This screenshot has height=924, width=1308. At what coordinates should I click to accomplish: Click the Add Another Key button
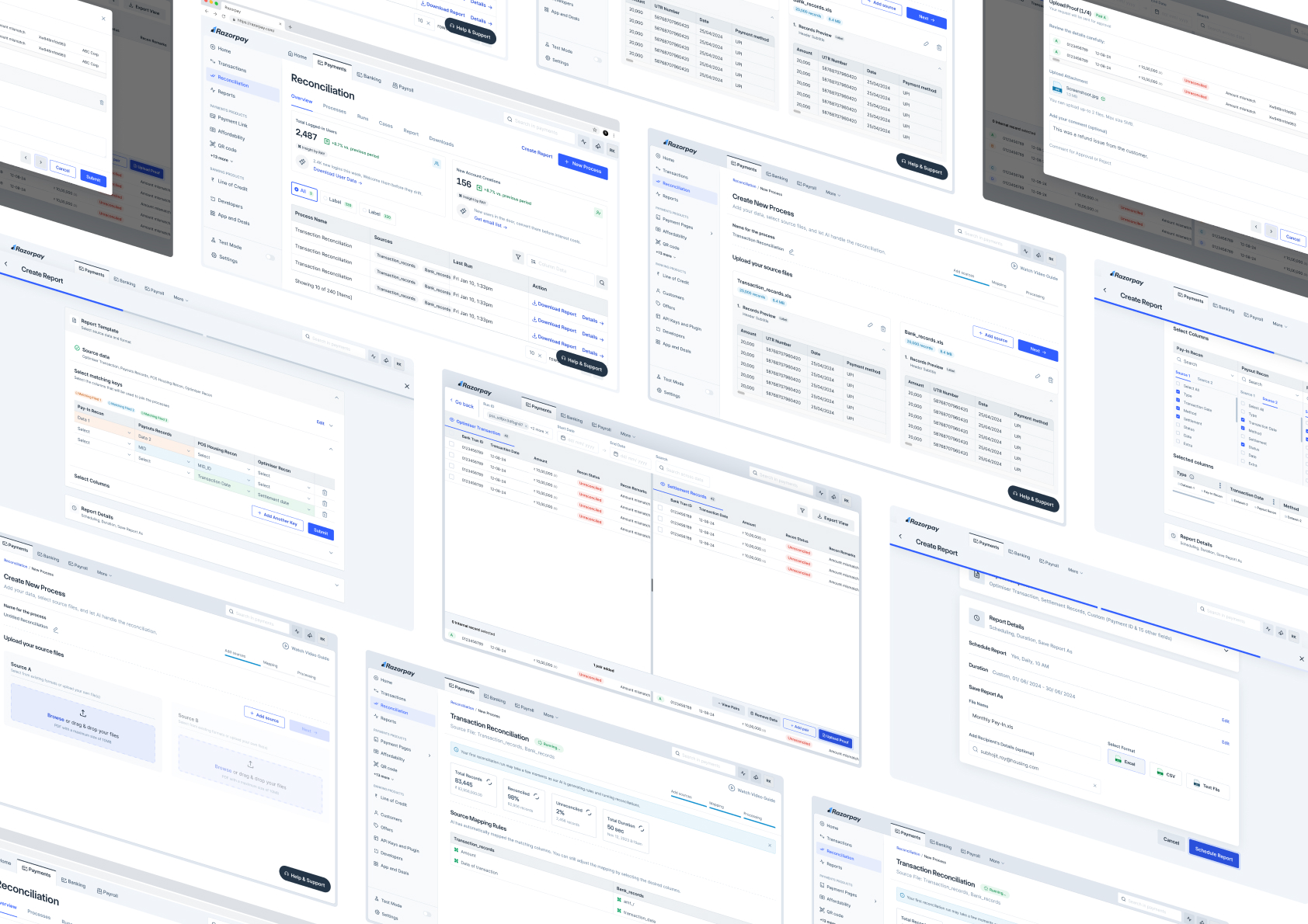[x=278, y=518]
